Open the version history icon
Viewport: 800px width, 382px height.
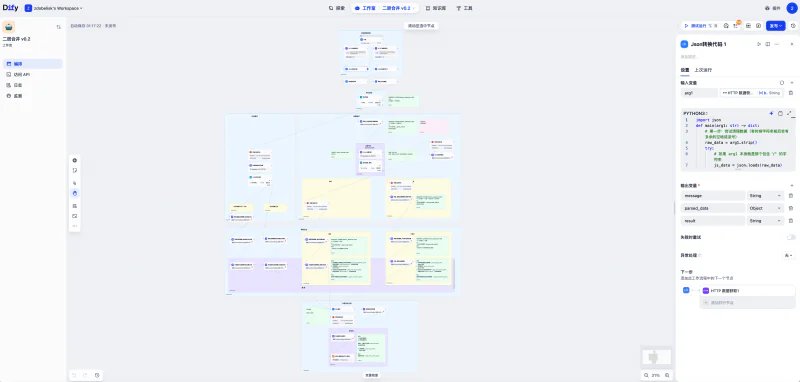793,26
